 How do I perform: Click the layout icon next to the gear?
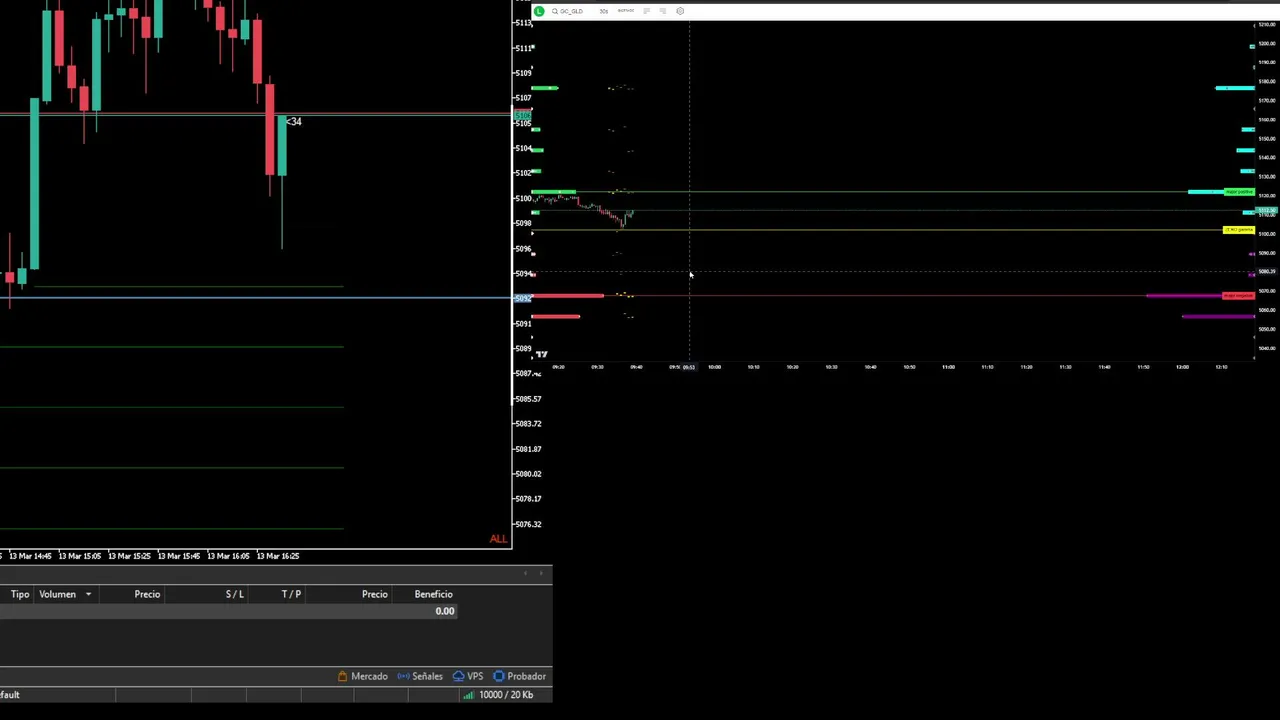coord(662,11)
